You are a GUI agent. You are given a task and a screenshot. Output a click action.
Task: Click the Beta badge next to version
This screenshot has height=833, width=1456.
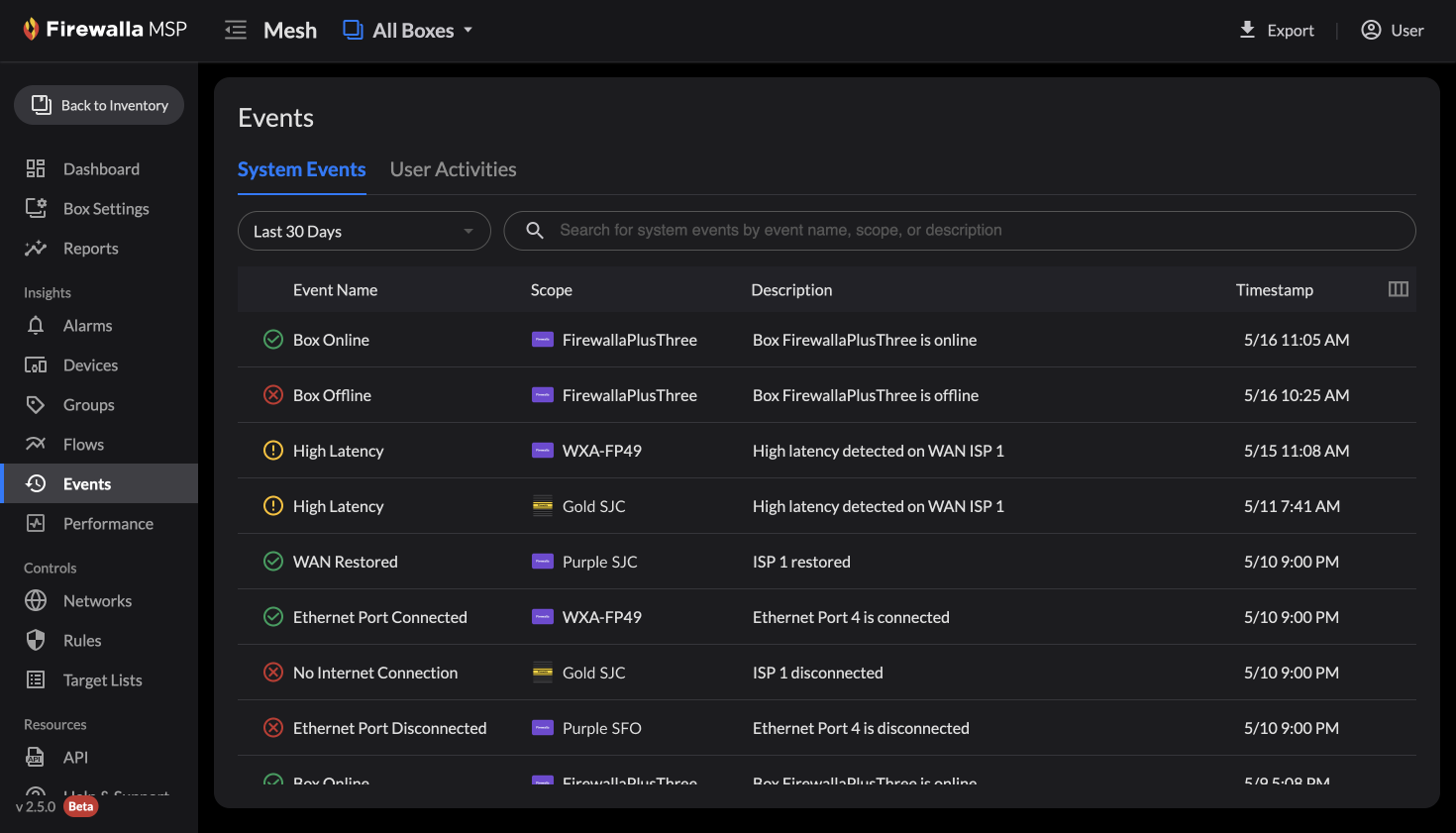tap(81, 806)
